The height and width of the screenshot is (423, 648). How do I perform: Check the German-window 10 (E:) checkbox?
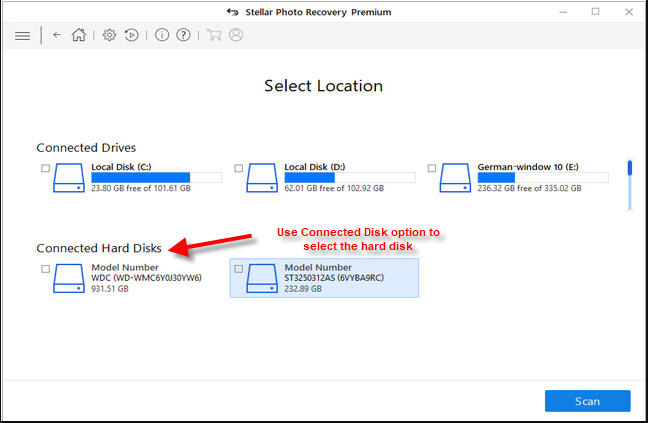[x=432, y=168]
